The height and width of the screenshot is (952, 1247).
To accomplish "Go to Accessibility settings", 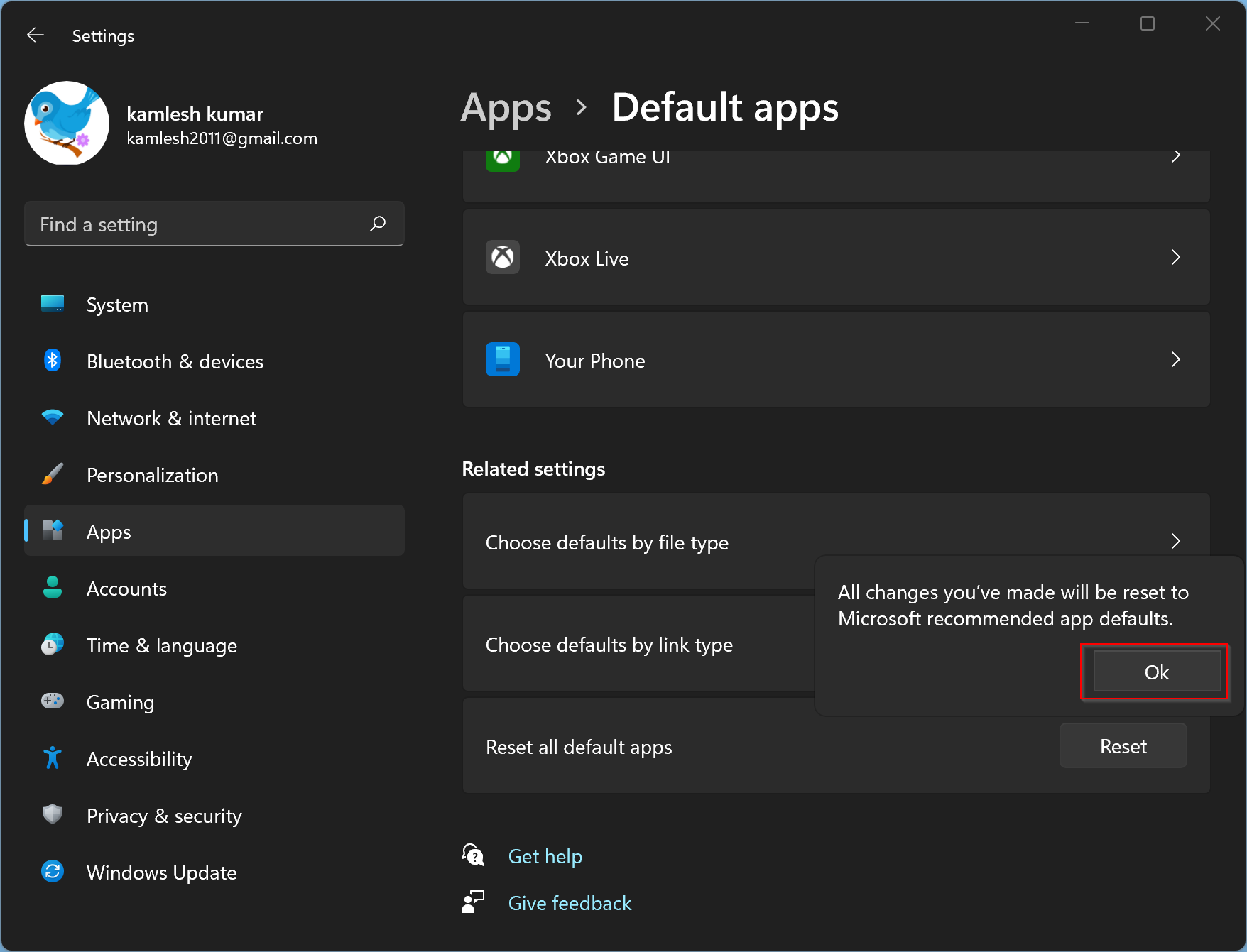I will coord(214,759).
